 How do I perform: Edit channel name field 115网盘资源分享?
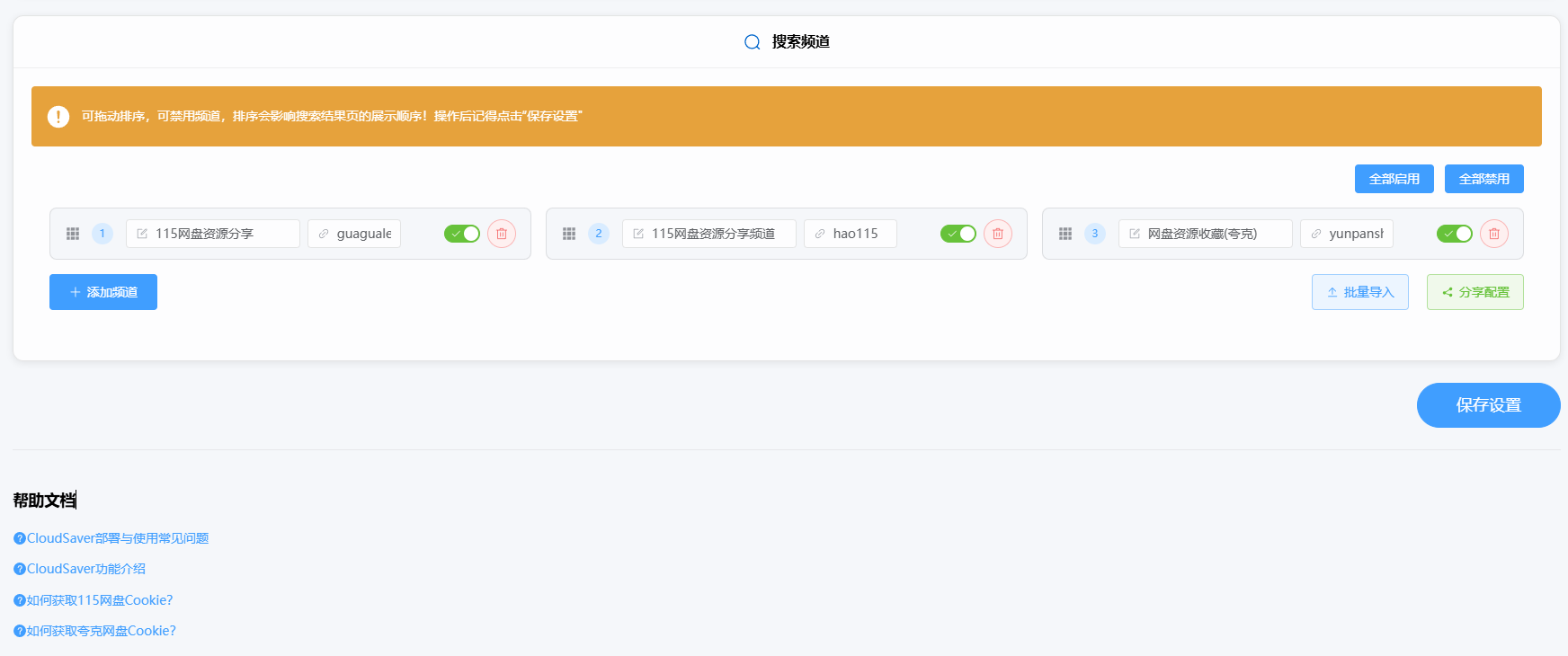[213, 234]
